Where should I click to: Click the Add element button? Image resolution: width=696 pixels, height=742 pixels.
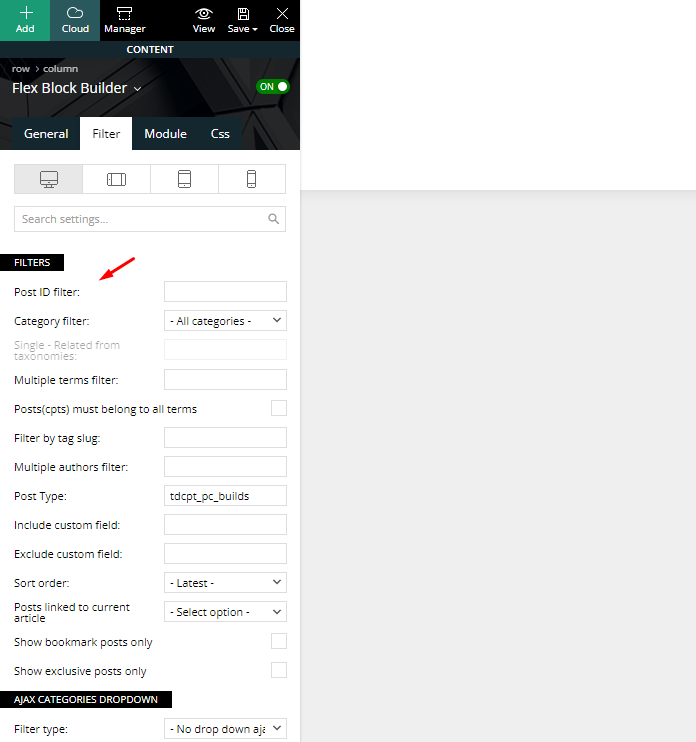pyautogui.click(x=25, y=20)
